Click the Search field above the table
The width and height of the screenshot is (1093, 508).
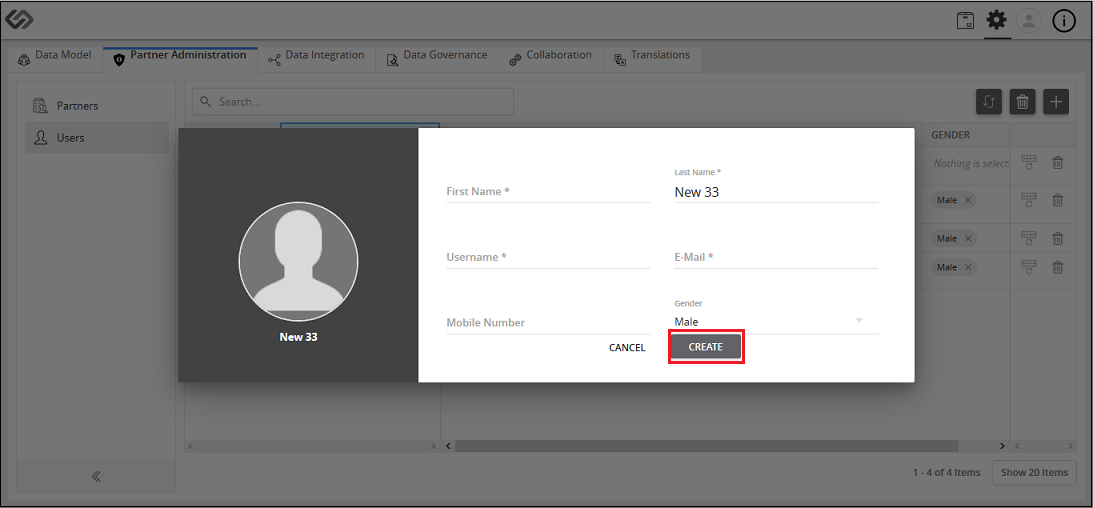coord(353,102)
